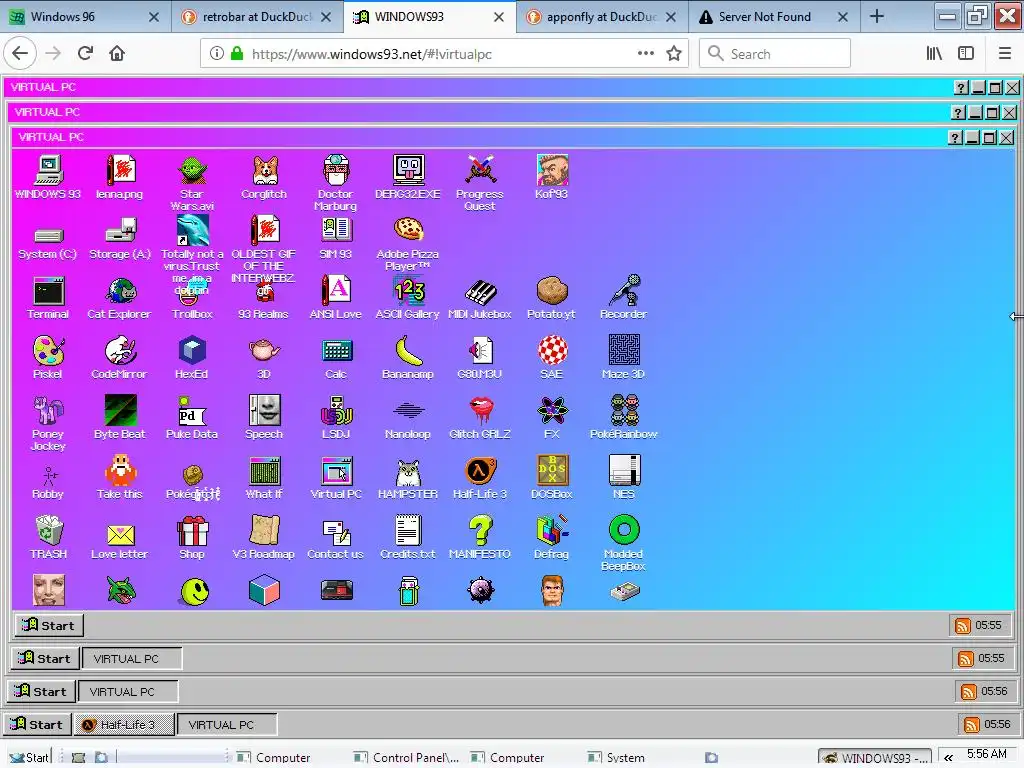Reload the current page
The image size is (1024, 768).
[x=86, y=54]
